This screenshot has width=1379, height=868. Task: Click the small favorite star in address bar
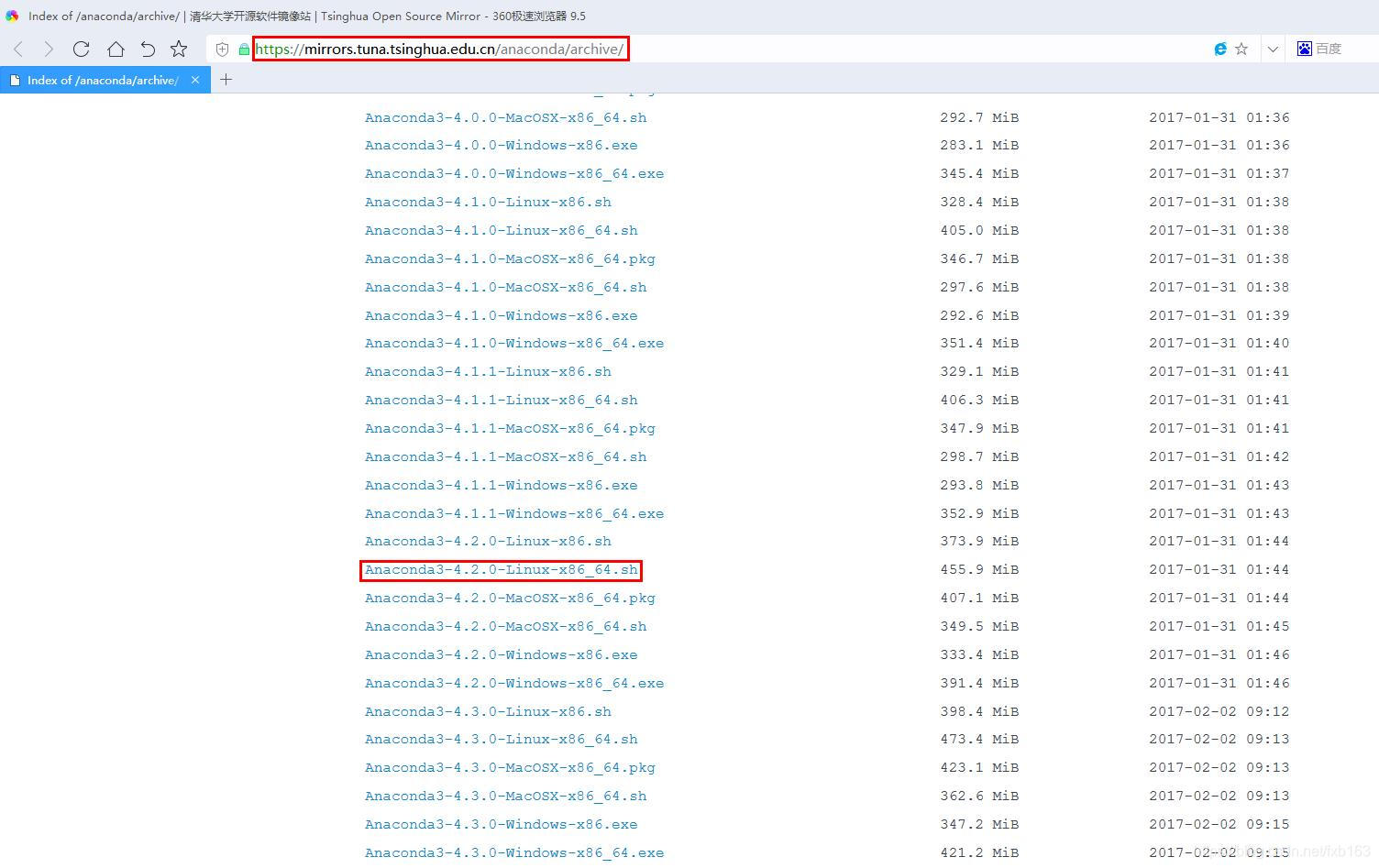pos(1241,49)
